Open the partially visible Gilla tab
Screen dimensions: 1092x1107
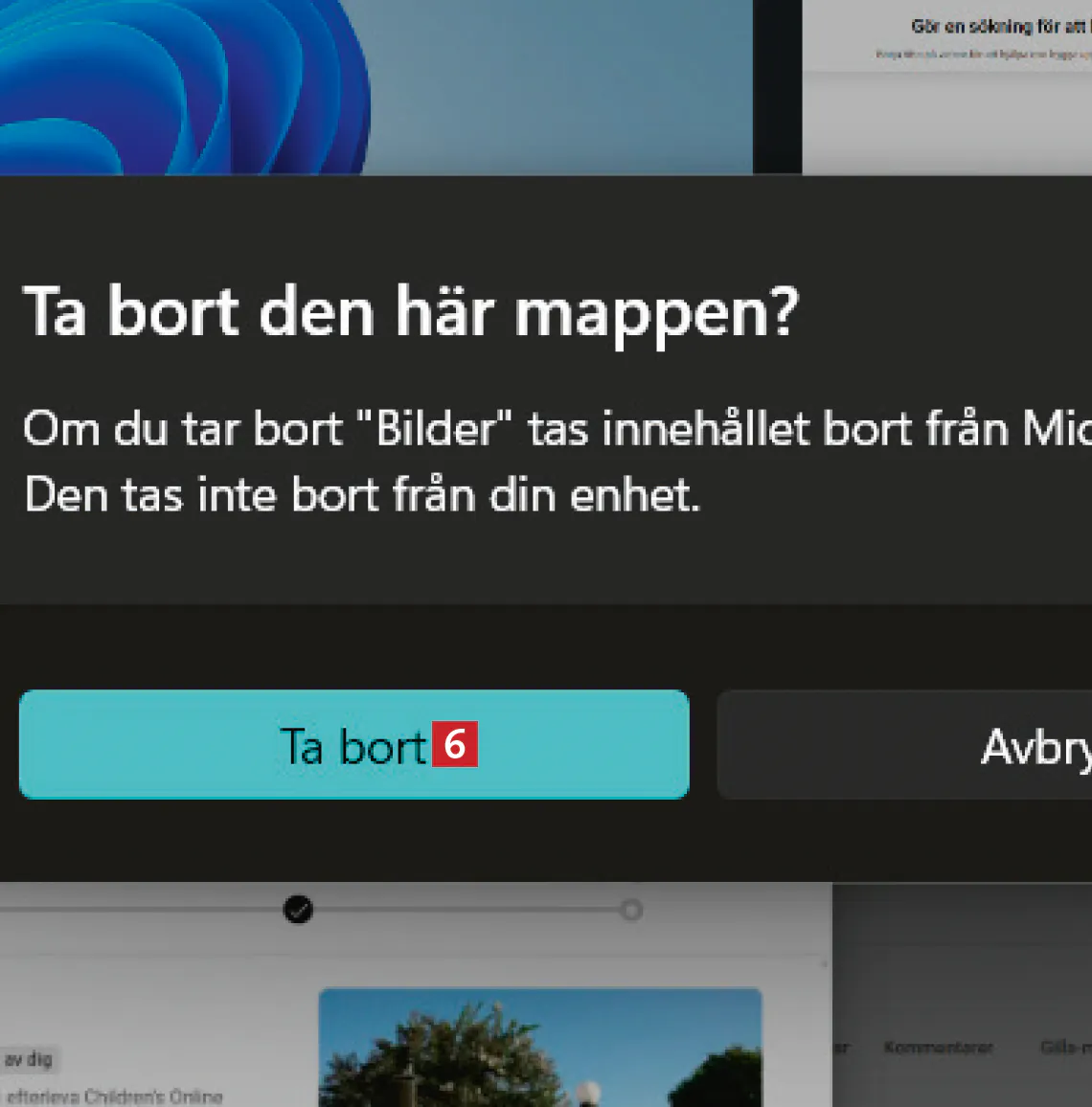pos(1066,1048)
